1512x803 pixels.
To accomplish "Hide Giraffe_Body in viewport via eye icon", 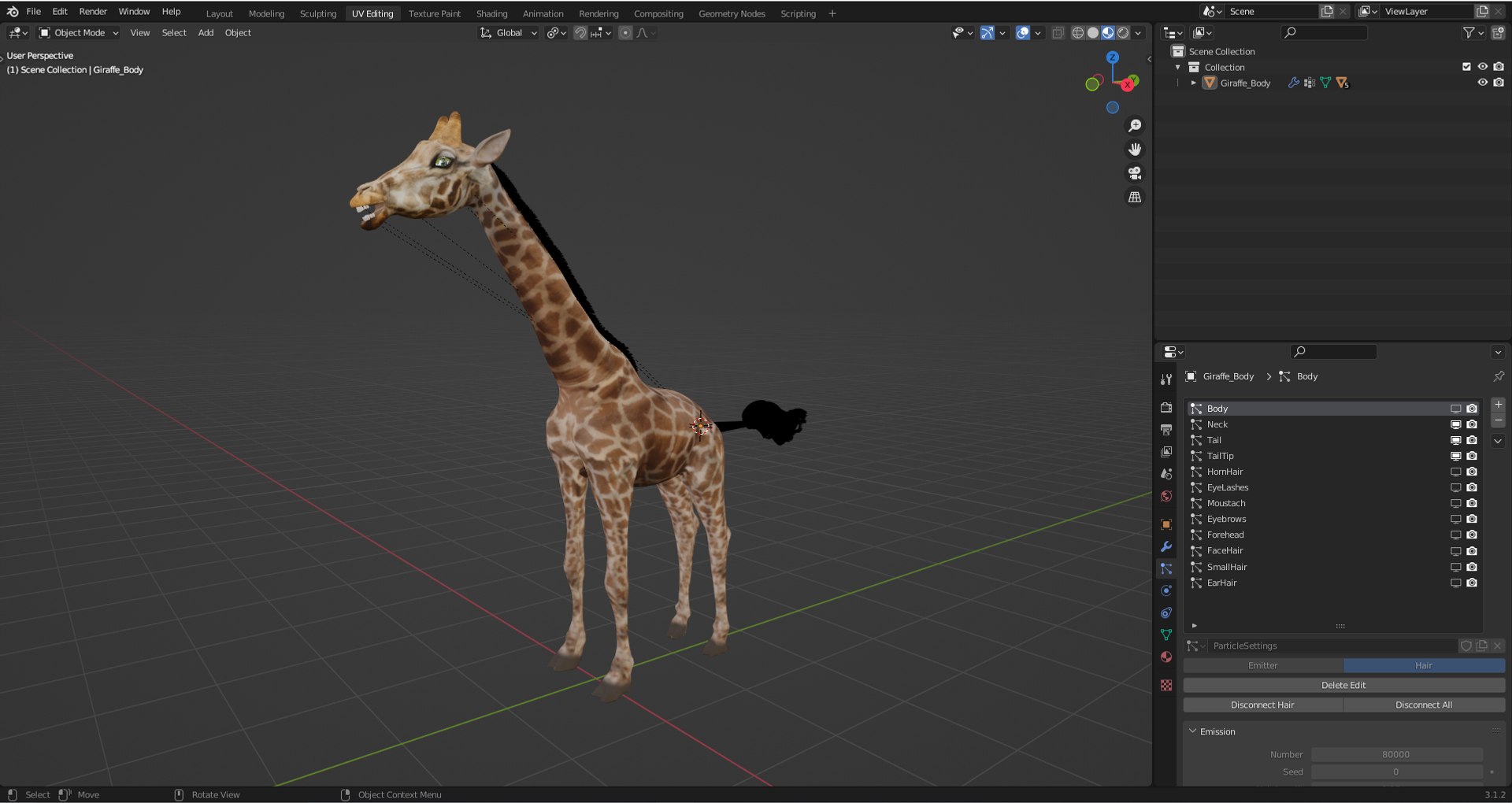I will tap(1482, 83).
